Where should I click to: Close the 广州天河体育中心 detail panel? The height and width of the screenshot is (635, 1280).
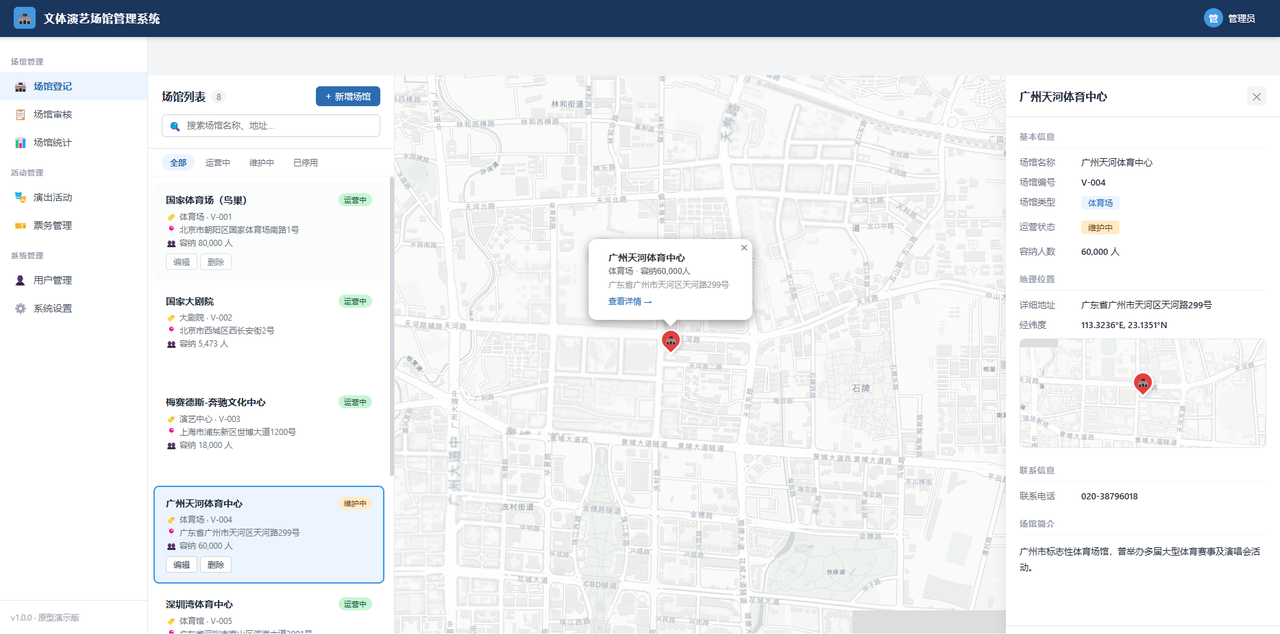click(x=1256, y=97)
